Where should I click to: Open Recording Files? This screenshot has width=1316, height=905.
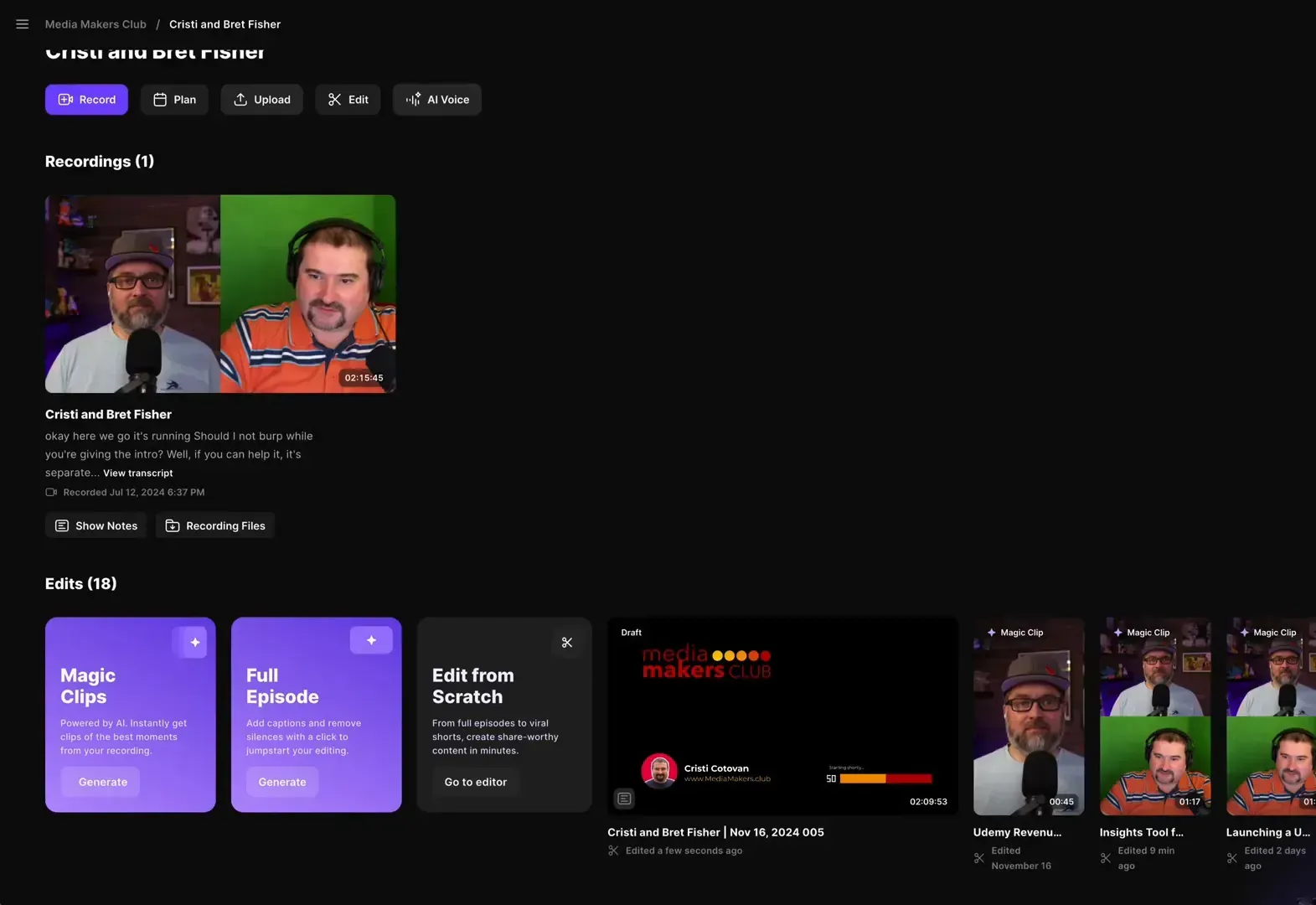point(215,525)
